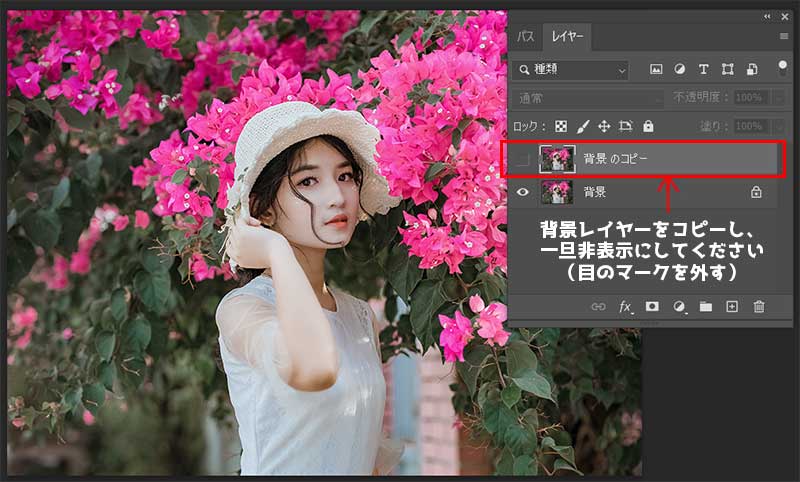Lock position move-arrows icon
Viewport: 800px width, 482px height.
coord(604,126)
